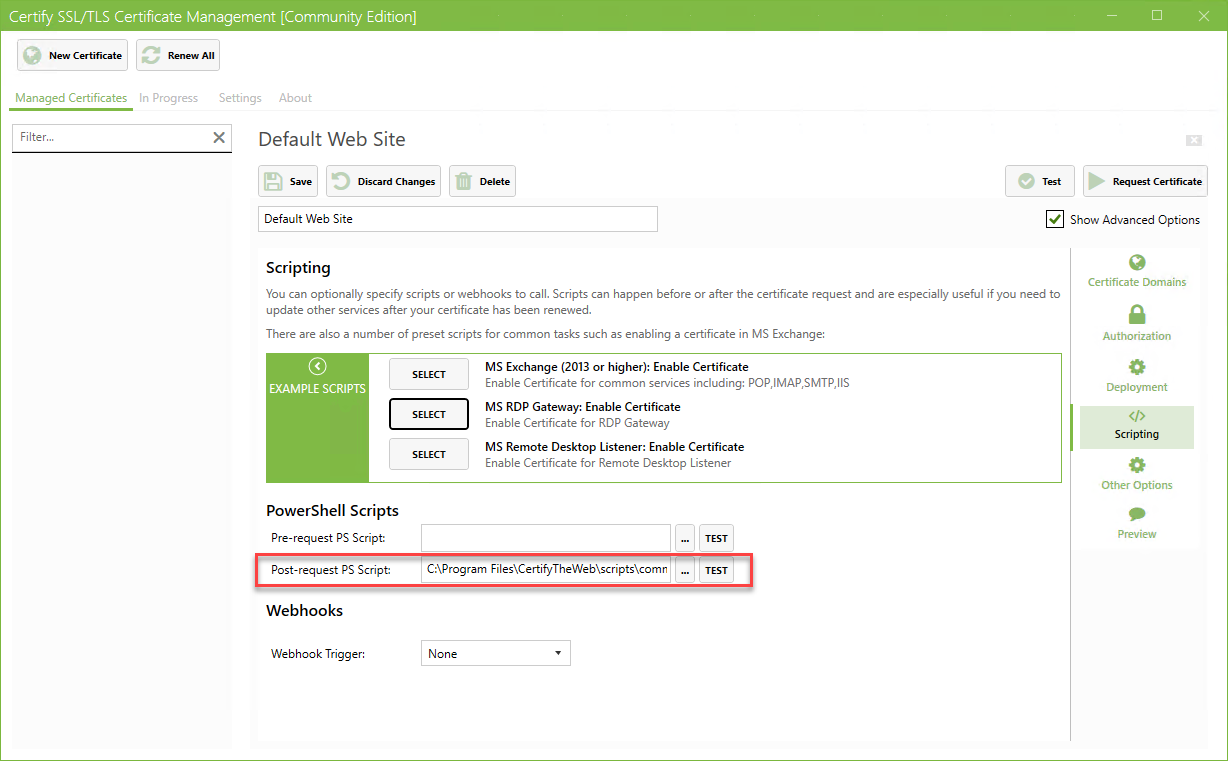The image size is (1228, 761).
Task: Collapse the Example Scripts panel arrow
Action: coord(317,367)
